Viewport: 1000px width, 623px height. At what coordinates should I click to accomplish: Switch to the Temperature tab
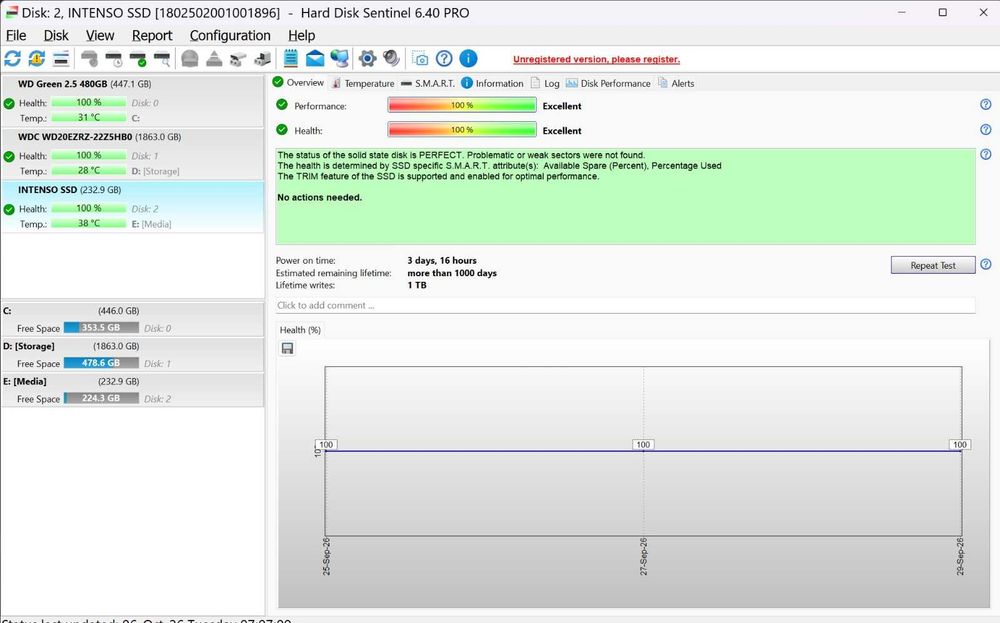(x=363, y=84)
